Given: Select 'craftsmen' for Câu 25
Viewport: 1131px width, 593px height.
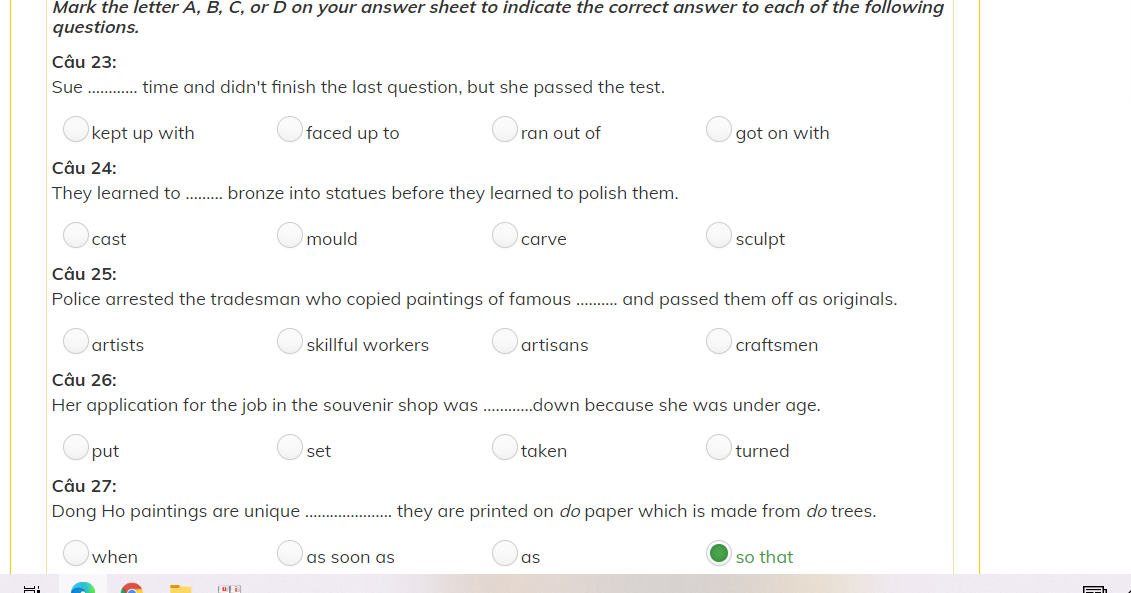Looking at the screenshot, I should 719,342.
